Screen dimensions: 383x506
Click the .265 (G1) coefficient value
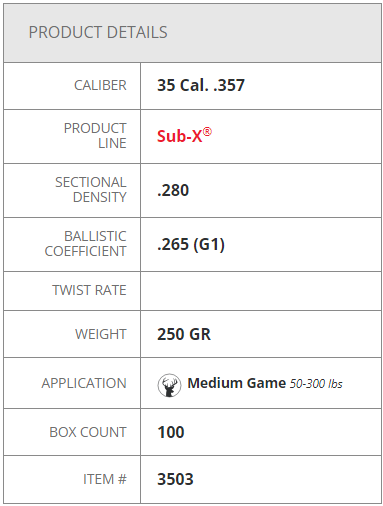[191, 244]
